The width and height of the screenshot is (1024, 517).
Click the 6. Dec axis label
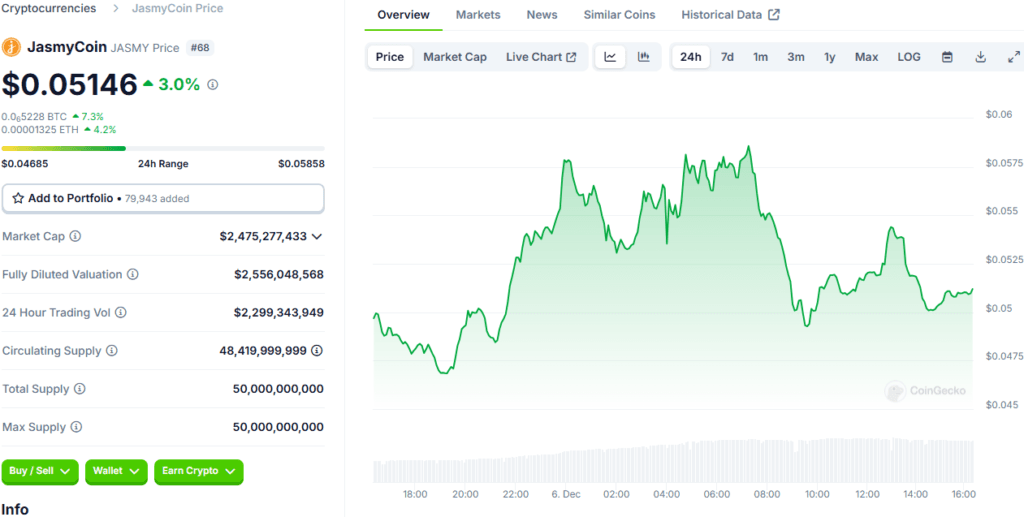[x=566, y=494]
